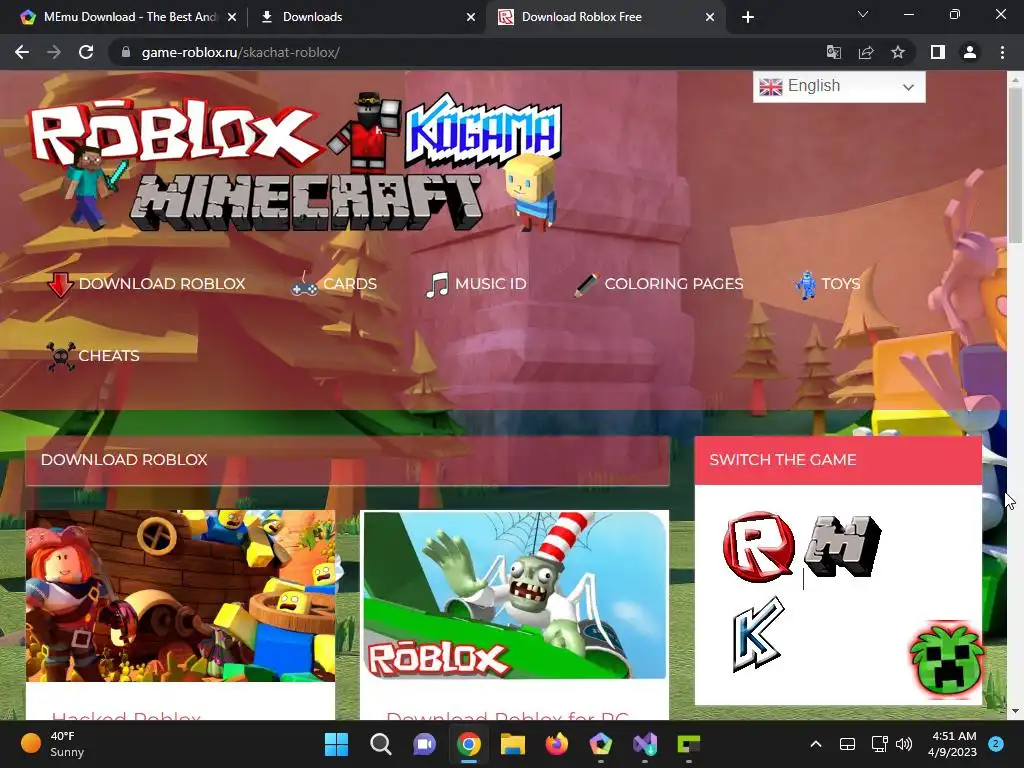Screen dimensions: 1024x768
Task: Open the Chrome profile icon
Action: 970,52
